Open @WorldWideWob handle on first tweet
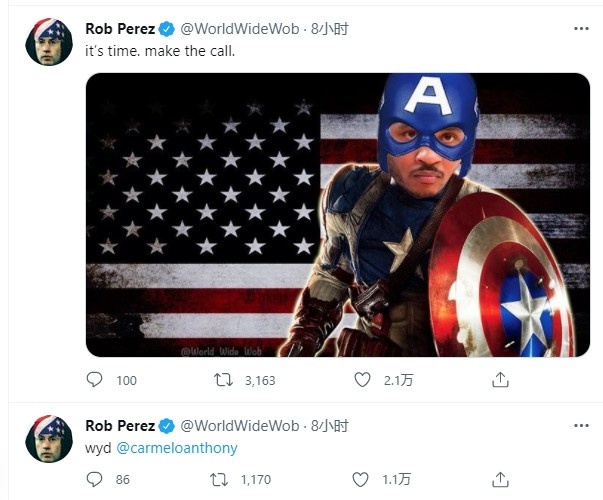 click(239, 28)
